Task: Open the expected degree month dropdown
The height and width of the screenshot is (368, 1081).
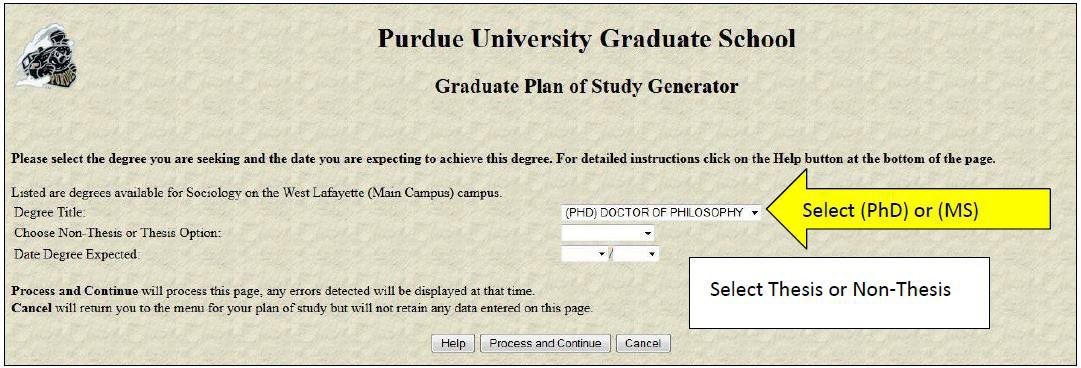Action: [x=585, y=254]
